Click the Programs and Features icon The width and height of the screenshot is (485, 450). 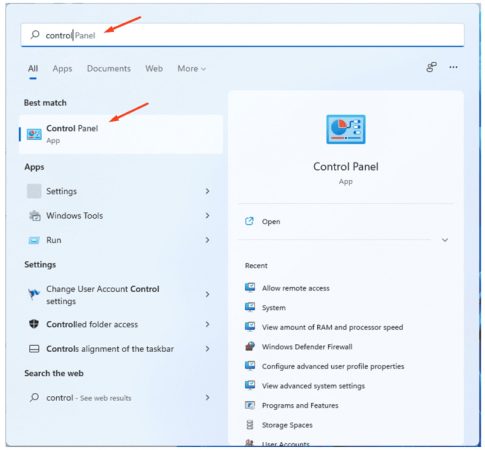[x=250, y=405]
